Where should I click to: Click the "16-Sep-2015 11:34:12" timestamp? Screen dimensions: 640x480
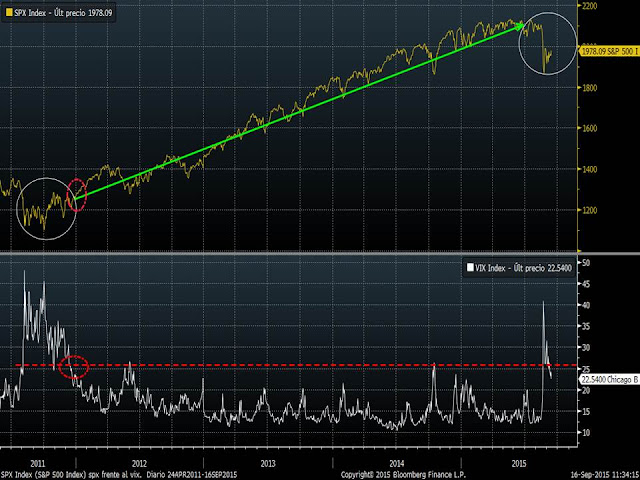pyautogui.click(x=606, y=476)
